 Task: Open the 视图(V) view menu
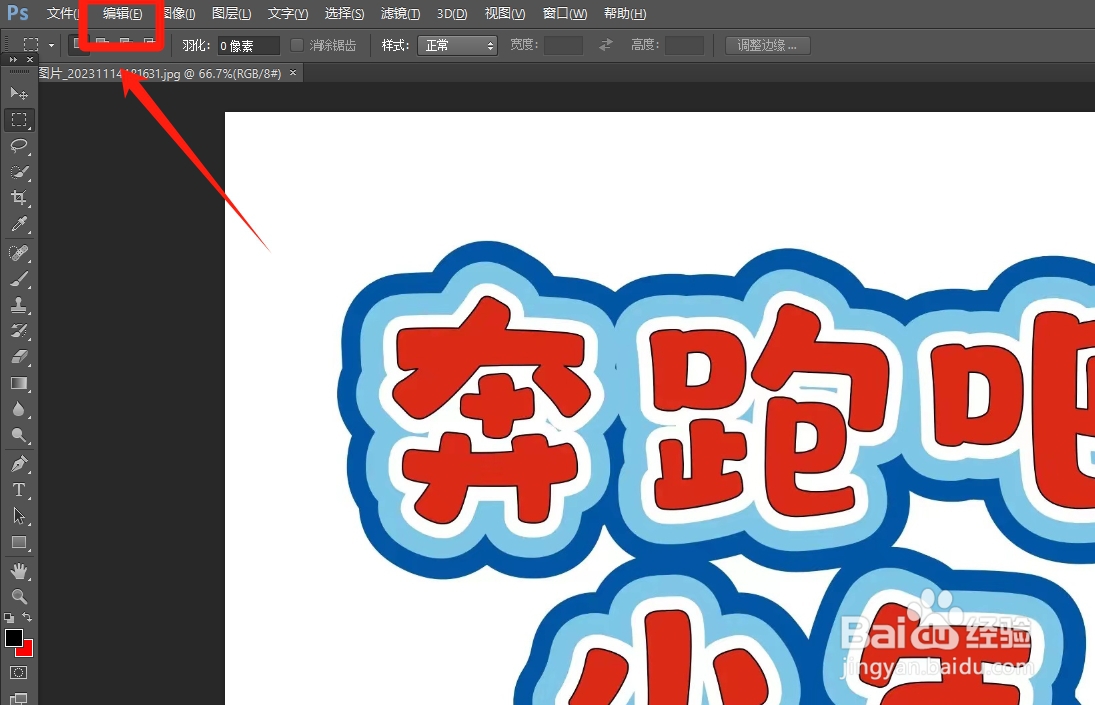click(x=505, y=13)
